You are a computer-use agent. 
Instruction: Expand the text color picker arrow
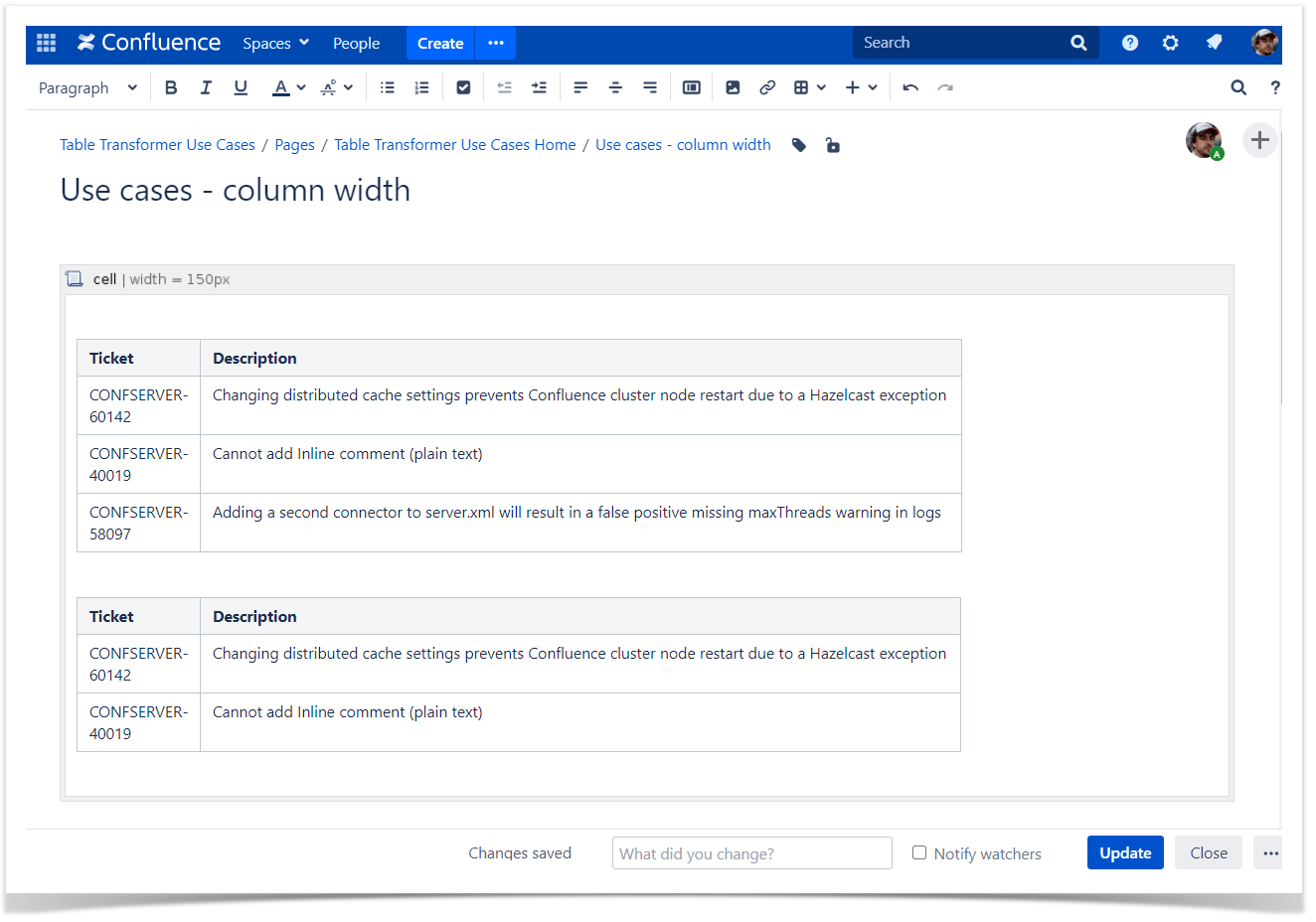click(301, 87)
